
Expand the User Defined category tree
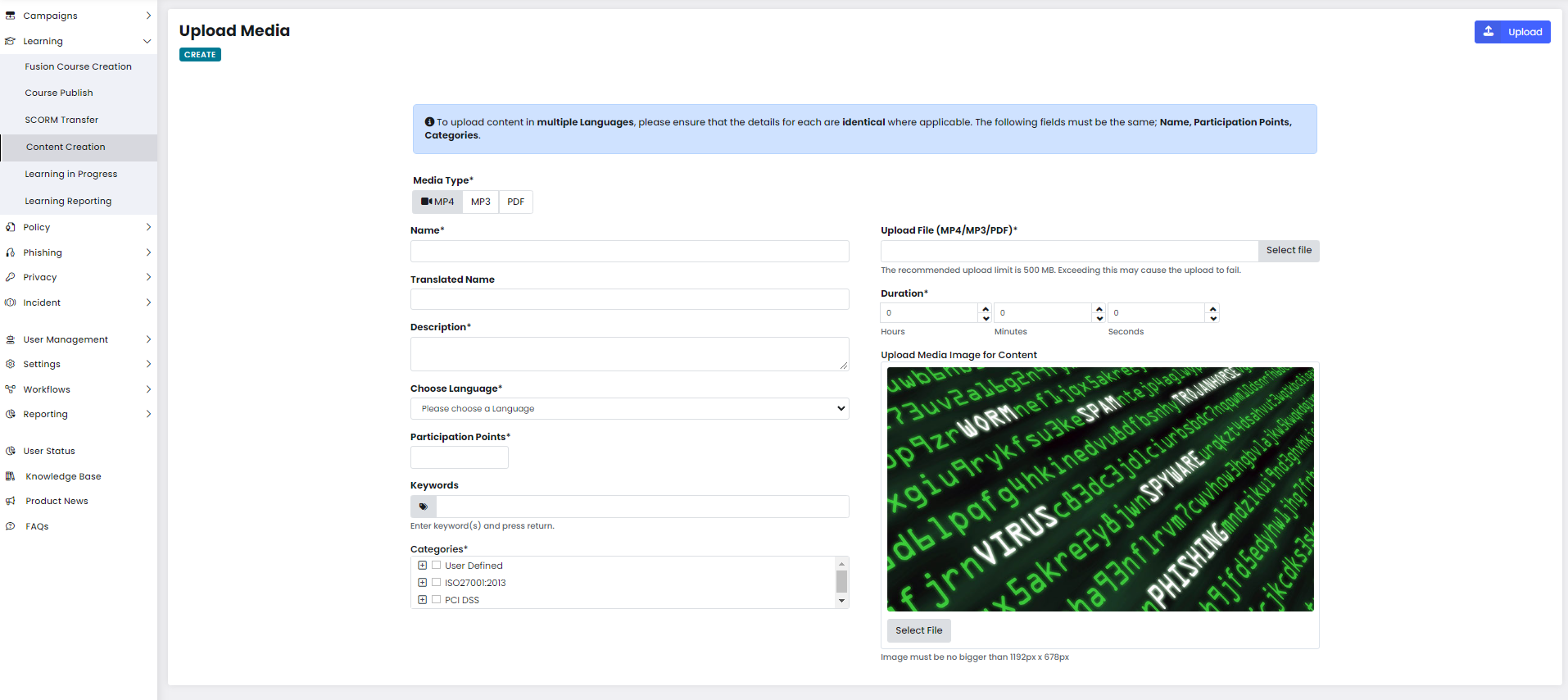[x=422, y=566]
